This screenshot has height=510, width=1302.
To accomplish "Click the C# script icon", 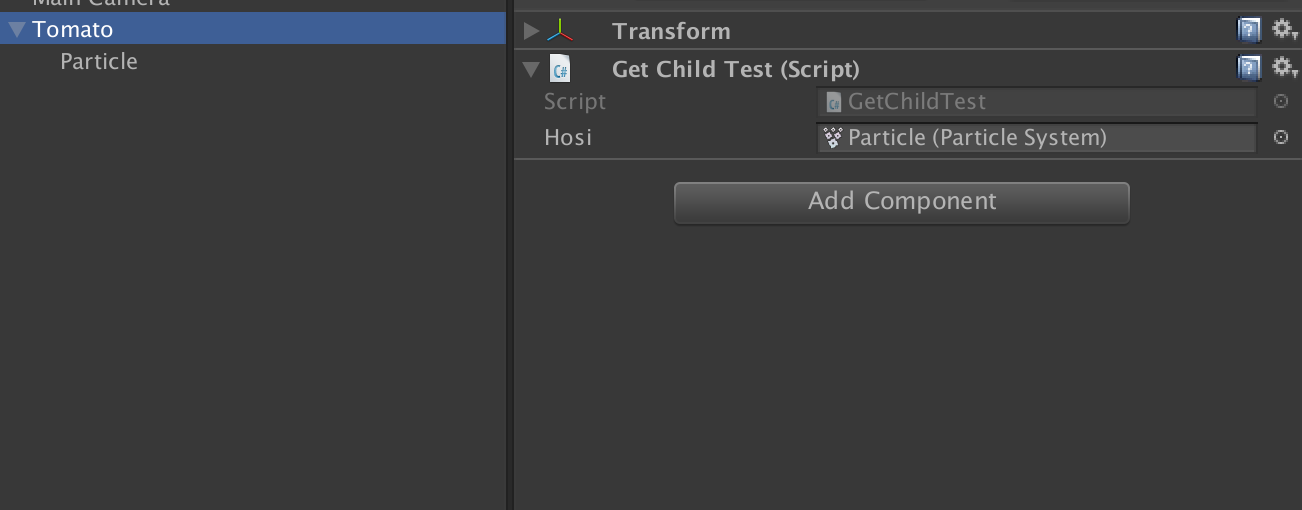I will pyautogui.click(x=561, y=69).
